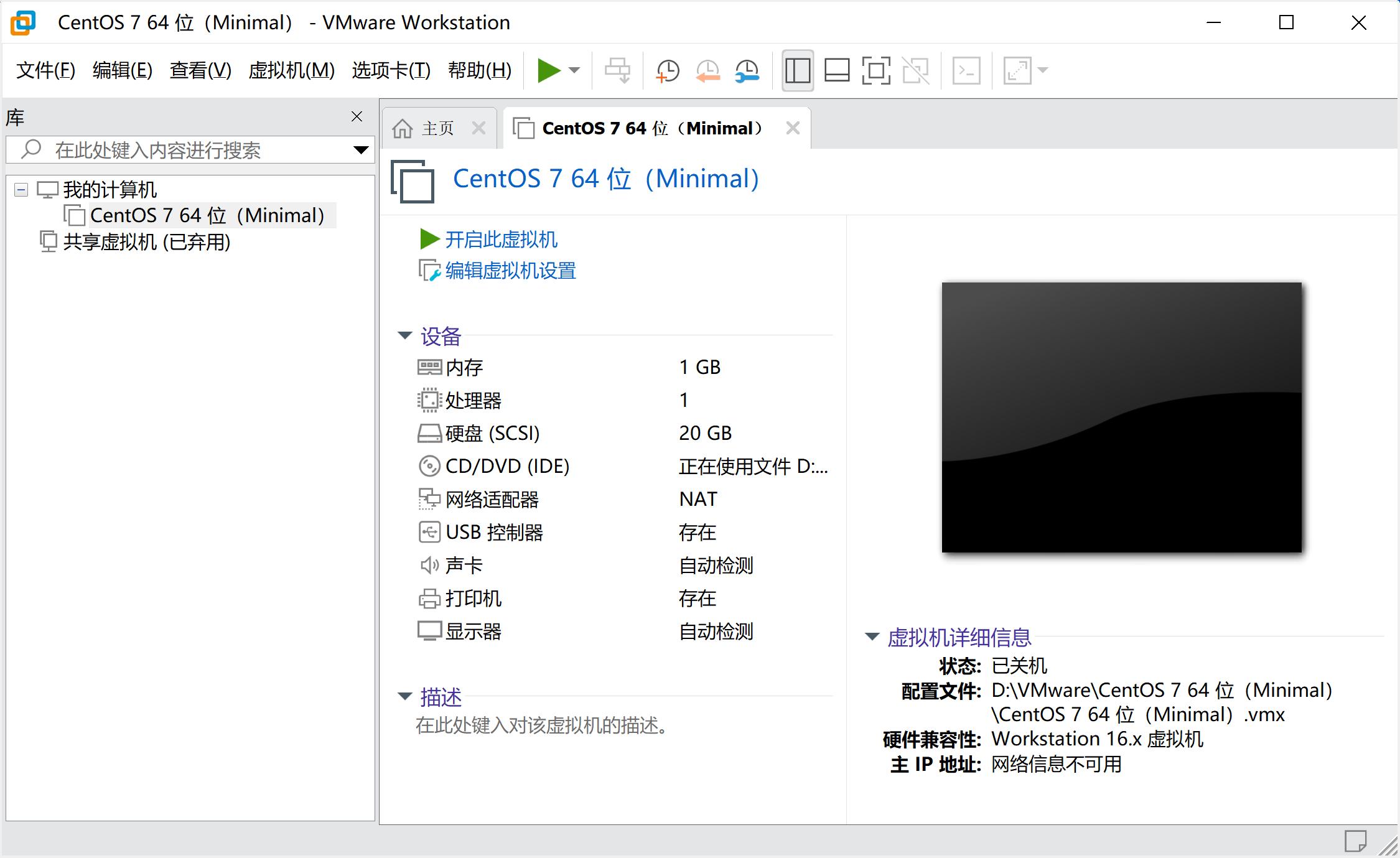Take a snapshot of the virtual machine

coord(666,70)
